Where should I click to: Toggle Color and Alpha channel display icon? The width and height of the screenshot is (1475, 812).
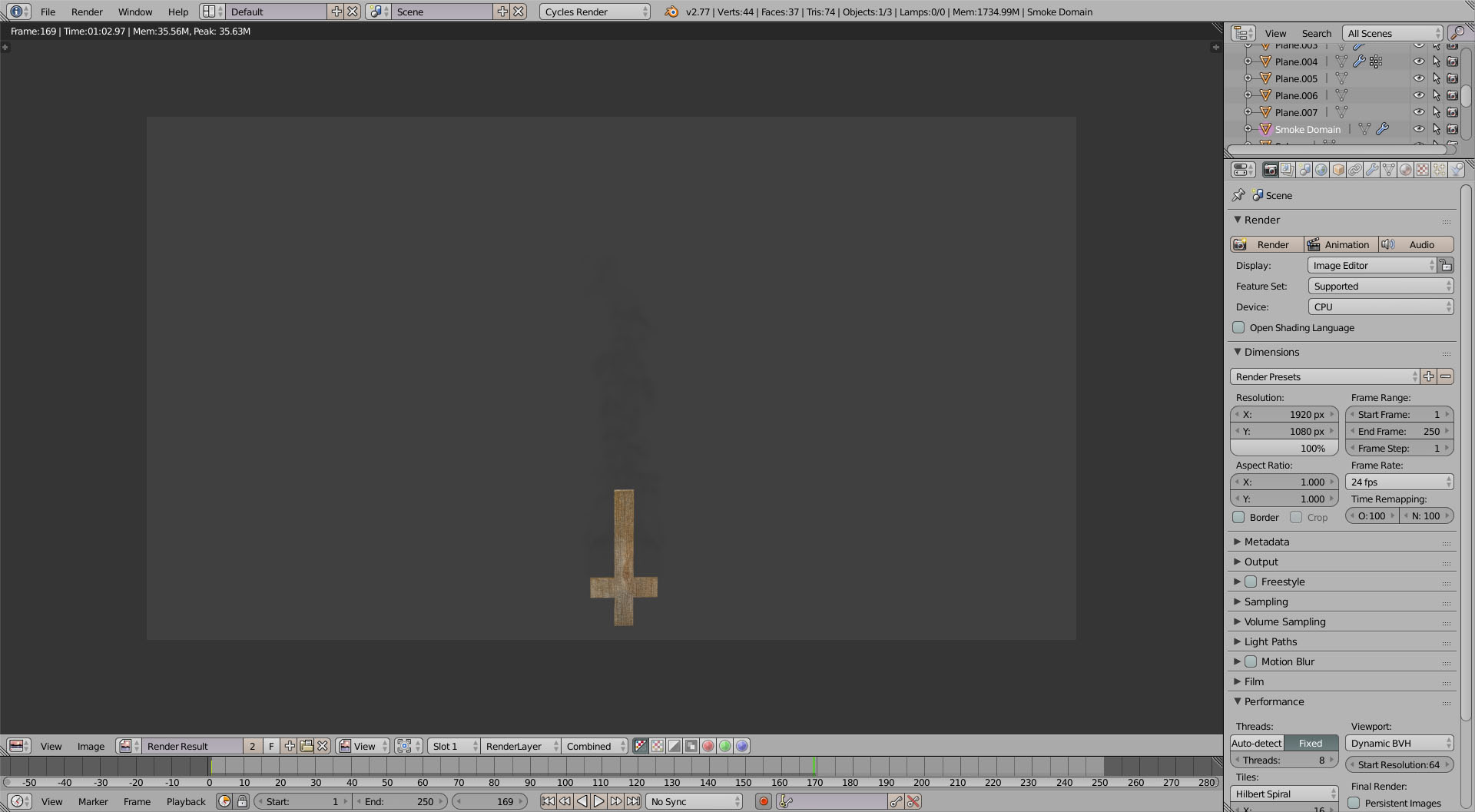tap(641, 746)
